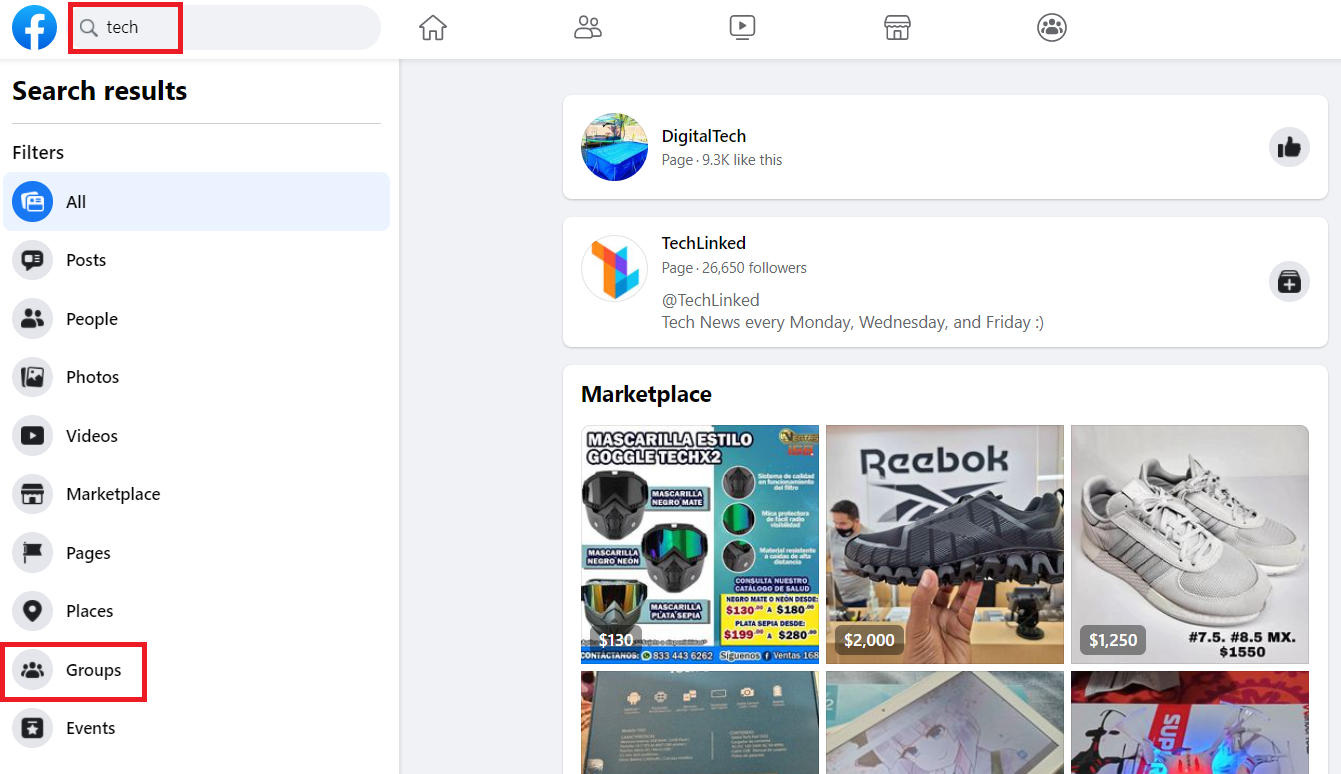Viewport: 1341px width, 774px height.
Task: Click the Filters label
Action: (38, 152)
